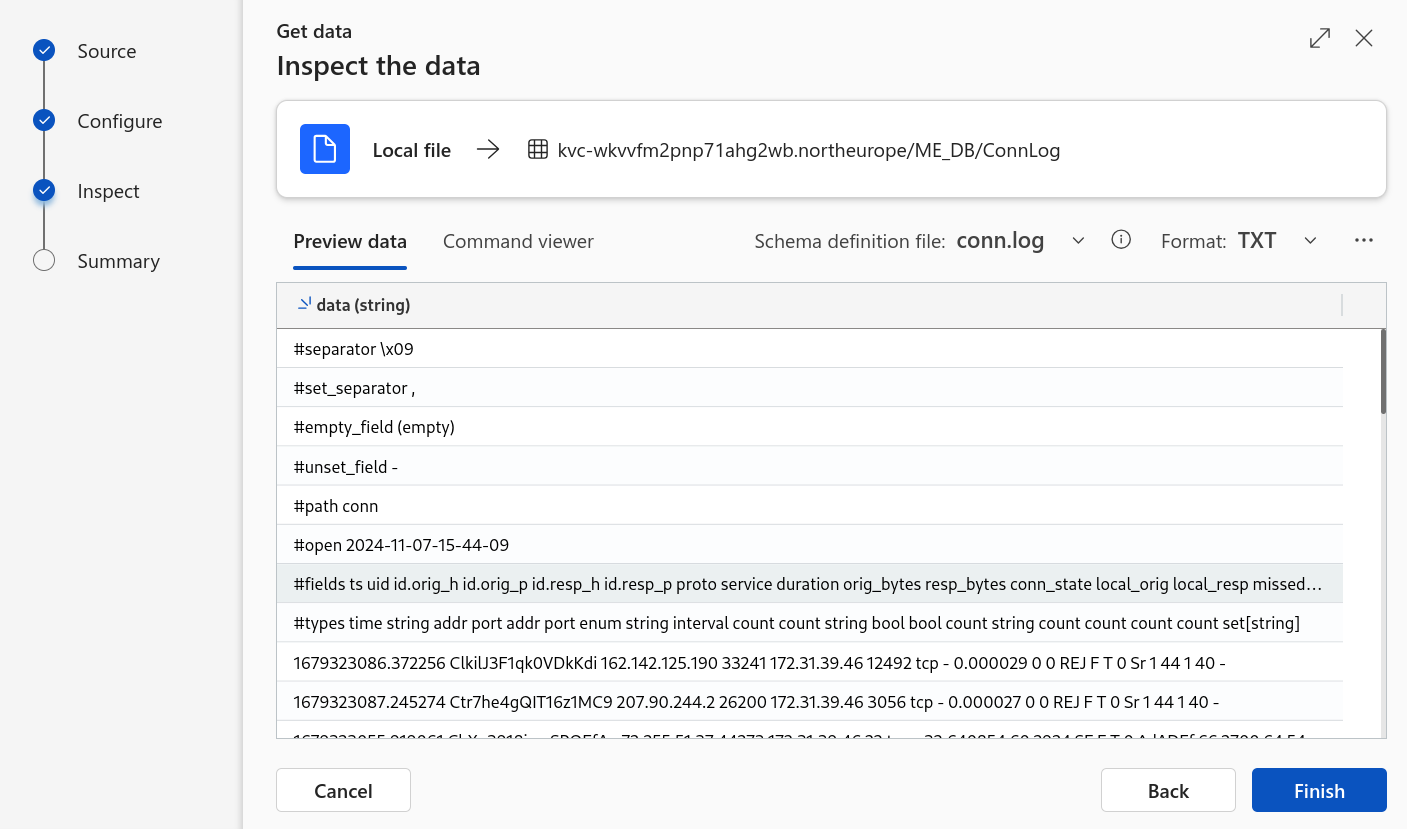This screenshot has width=1407, height=829.
Task: Click the preview table vertical scrollbar
Action: [x=1383, y=370]
